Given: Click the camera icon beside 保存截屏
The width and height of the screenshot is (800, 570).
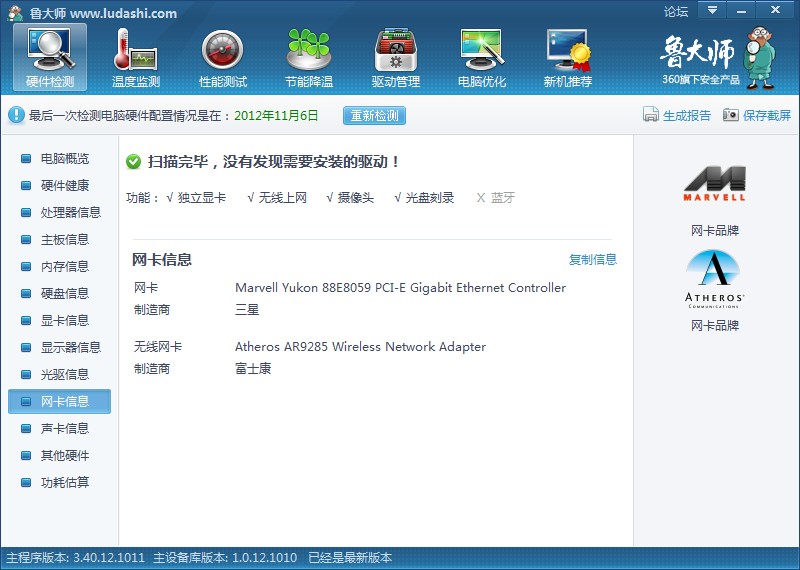Looking at the screenshot, I should click(730, 115).
